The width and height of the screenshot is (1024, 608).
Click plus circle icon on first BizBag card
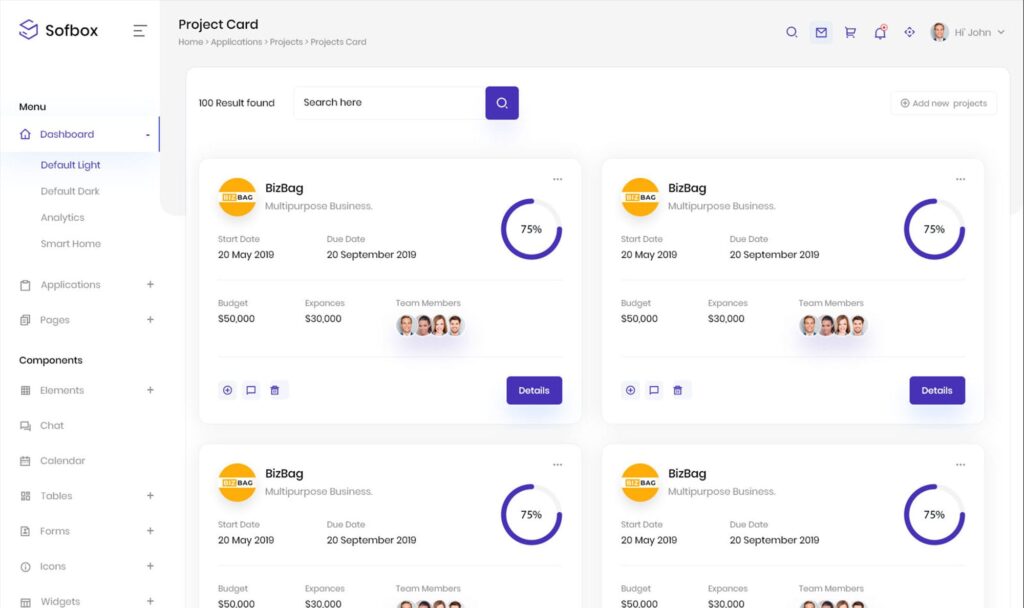(227, 390)
